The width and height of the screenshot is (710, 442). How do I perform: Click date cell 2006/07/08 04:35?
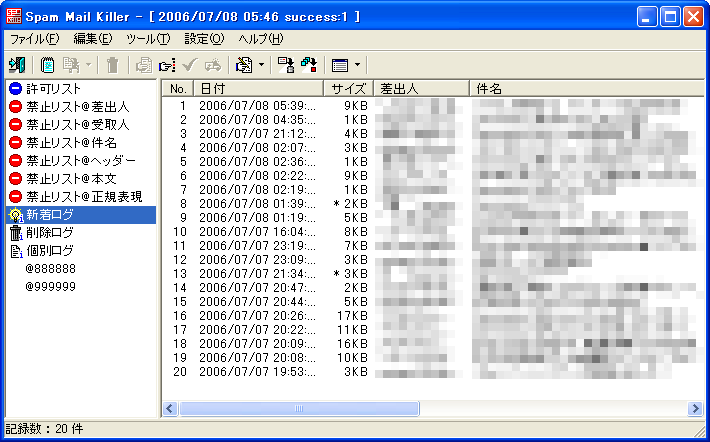point(258,120)
